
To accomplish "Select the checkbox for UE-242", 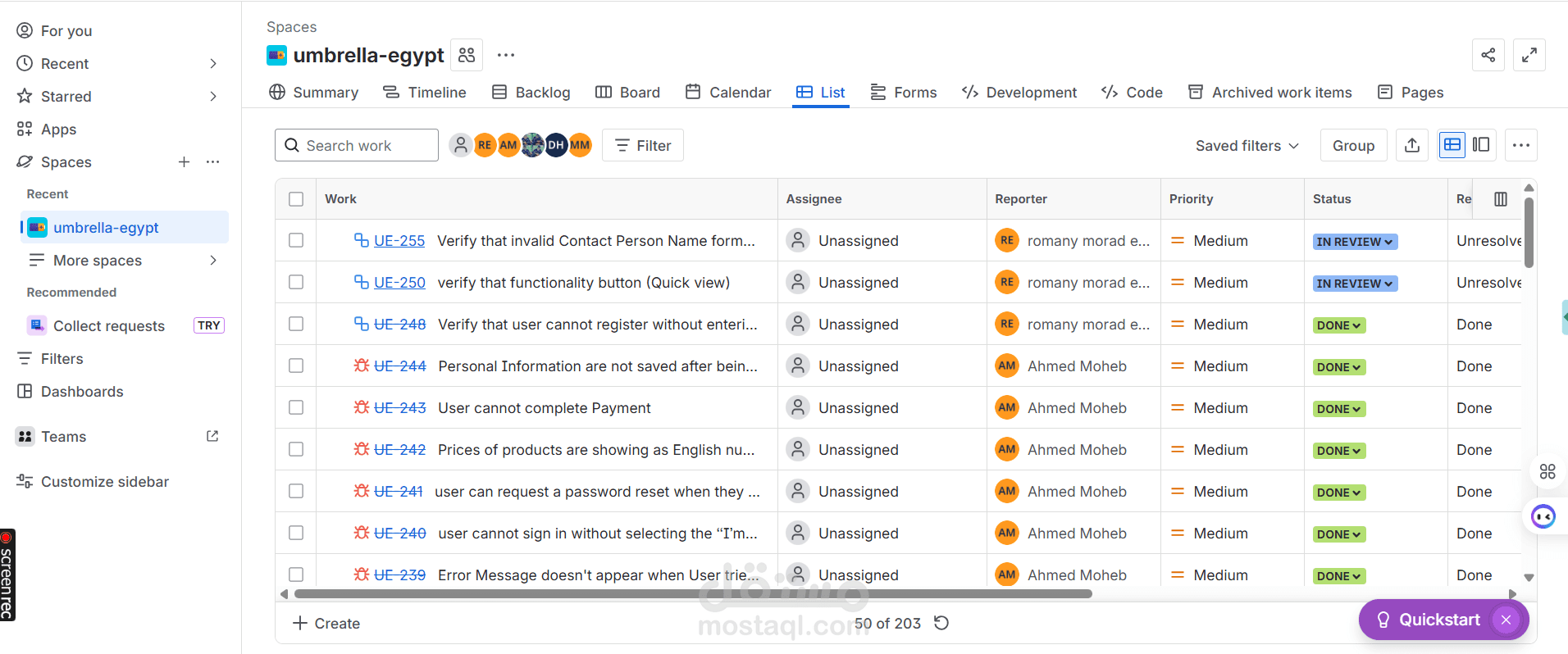I will pyautogui.click(x=296, y=449).
